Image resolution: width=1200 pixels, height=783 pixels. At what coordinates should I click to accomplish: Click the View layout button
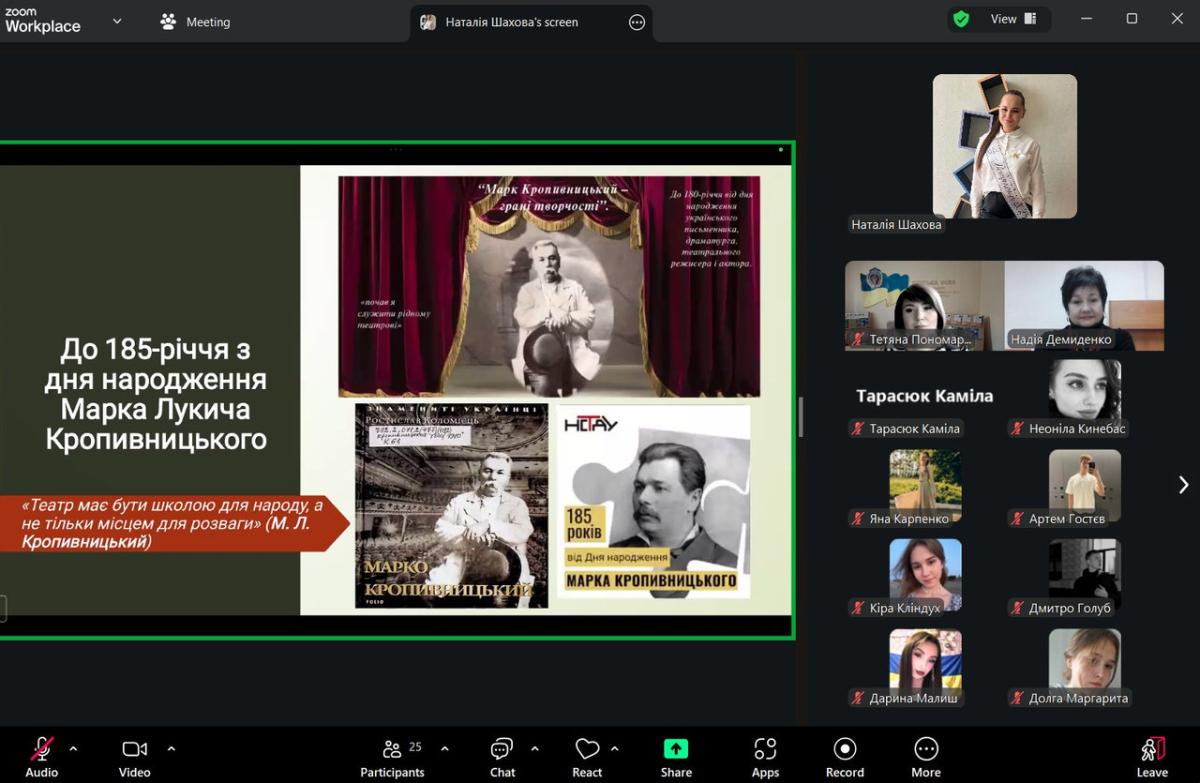tap(1012, 19)
